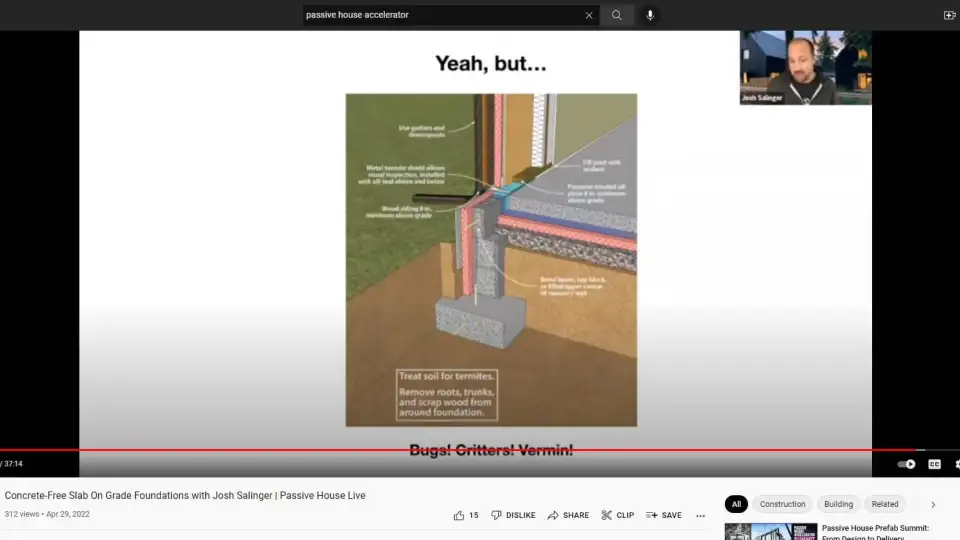Focus the passive house accelerator search field
The height and width of the screenshot is (540, 960).
(440, 15)
